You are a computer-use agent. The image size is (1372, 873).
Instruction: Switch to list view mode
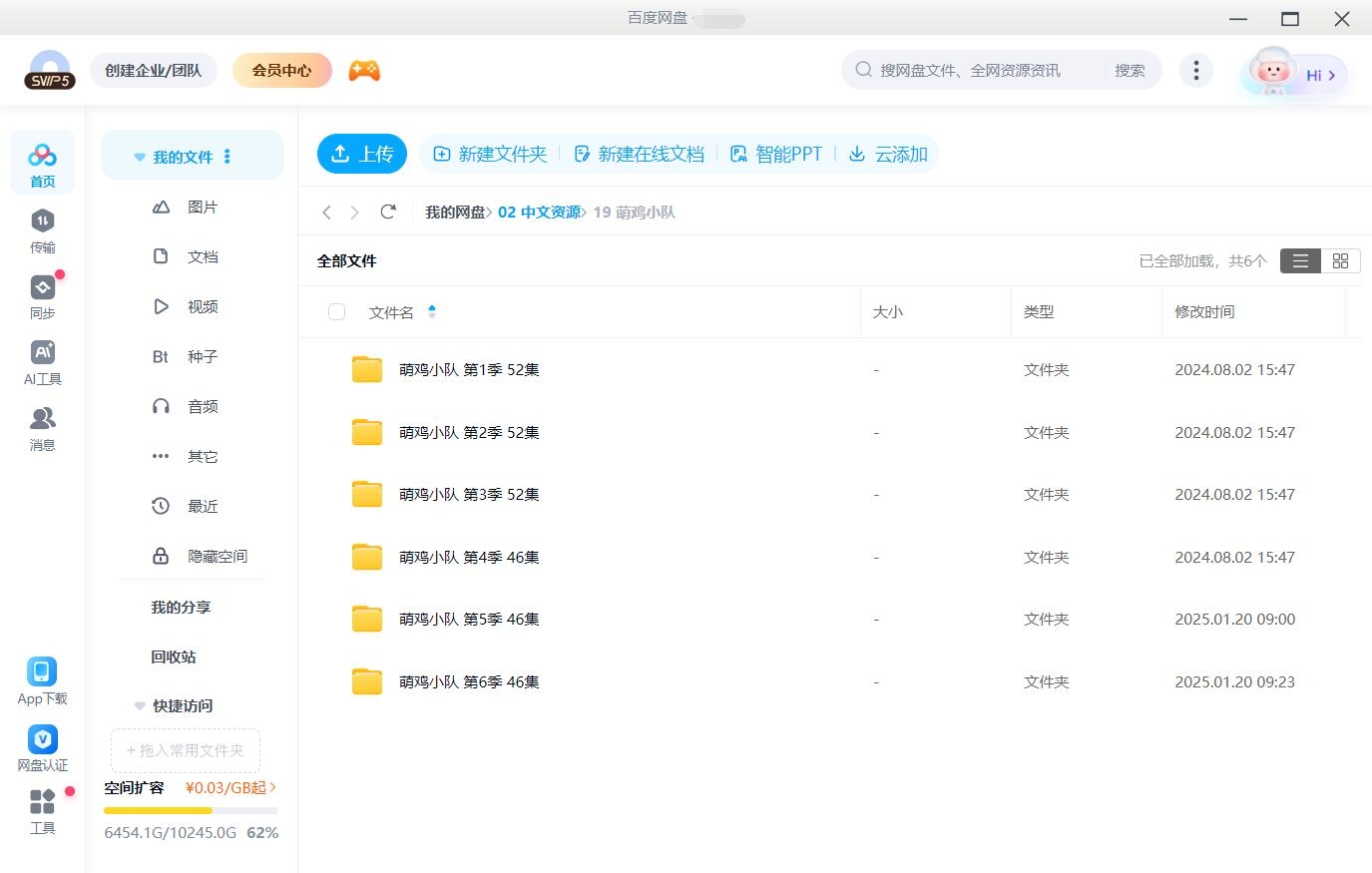point(1299,260)
